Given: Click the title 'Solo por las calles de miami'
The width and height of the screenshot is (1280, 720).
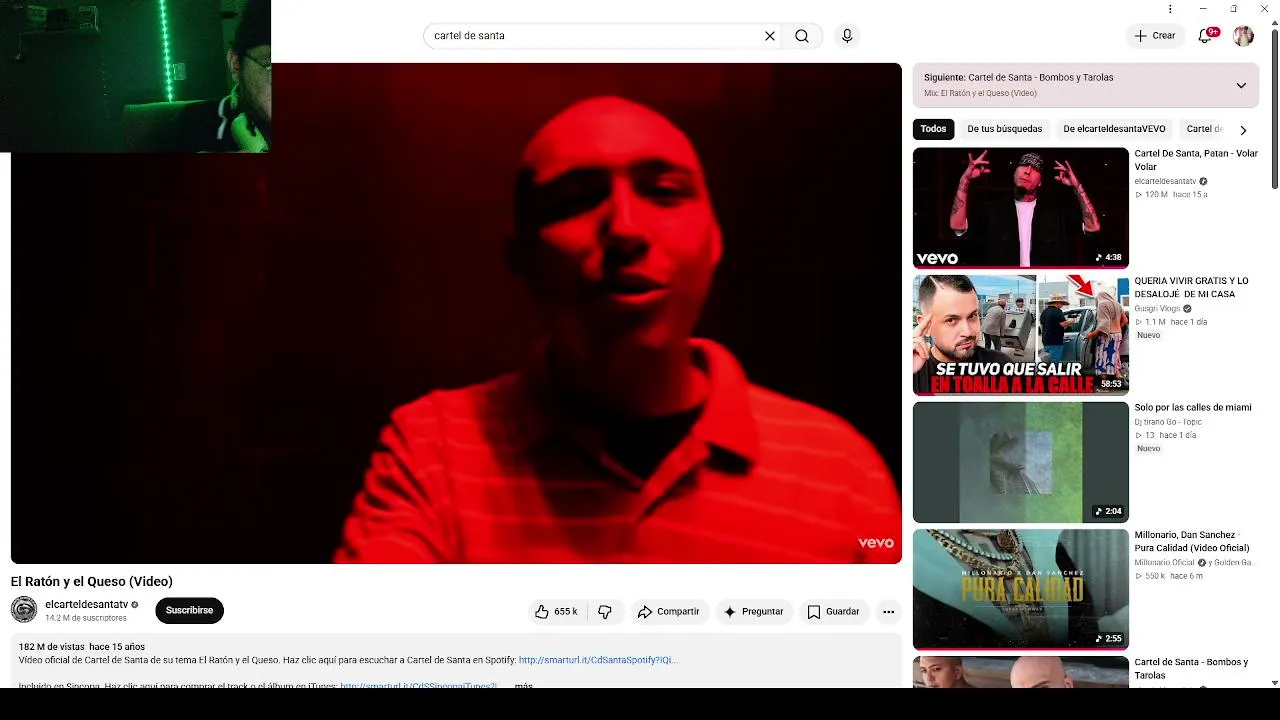Looking at the screenshot, I should [x=1193, y=408].
